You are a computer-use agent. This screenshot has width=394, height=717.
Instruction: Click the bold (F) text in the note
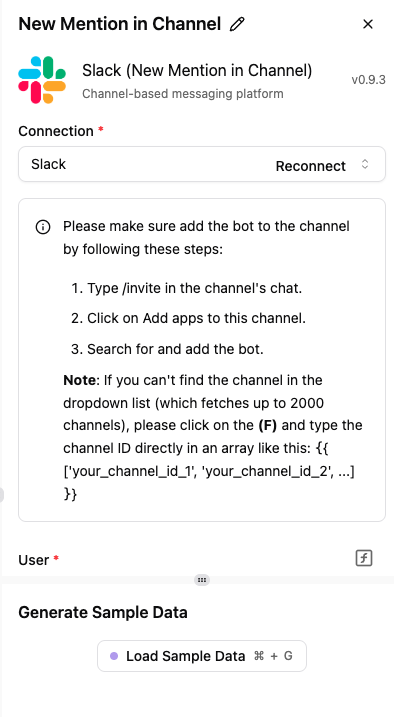coord(268,425)
